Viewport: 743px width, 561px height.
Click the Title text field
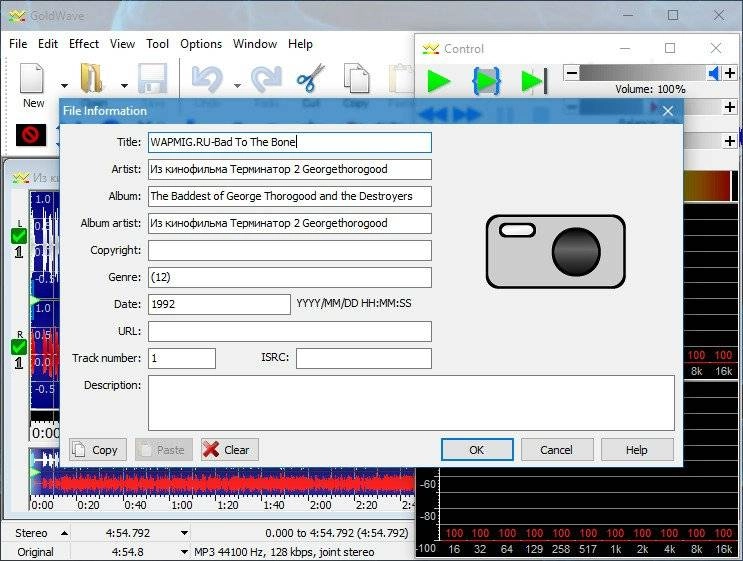[x=290, y=142]
